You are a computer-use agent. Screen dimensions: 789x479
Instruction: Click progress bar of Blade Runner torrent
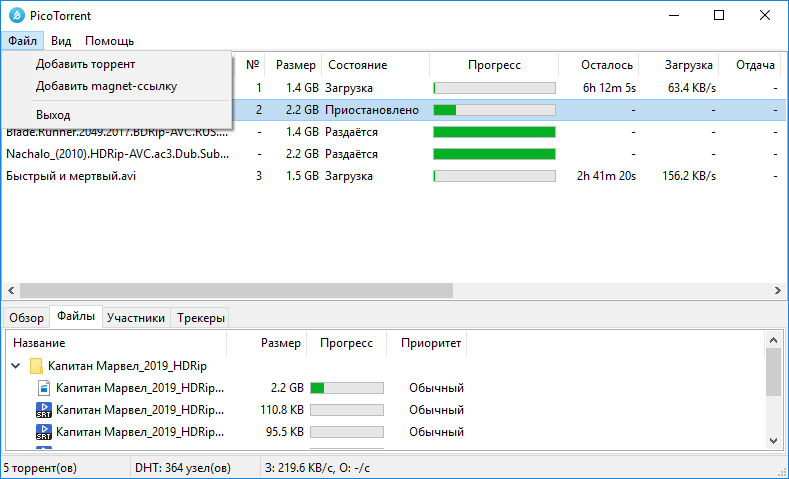[495, 132]
